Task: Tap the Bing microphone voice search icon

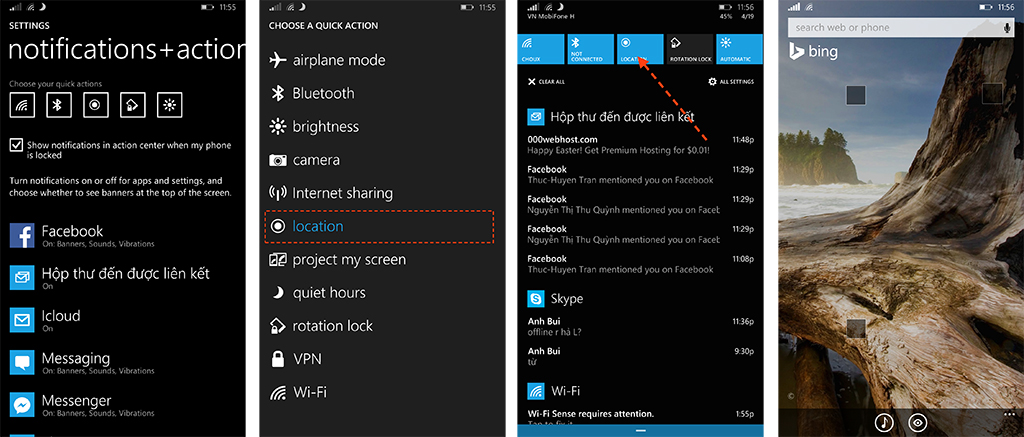Action: [1005, 27]
